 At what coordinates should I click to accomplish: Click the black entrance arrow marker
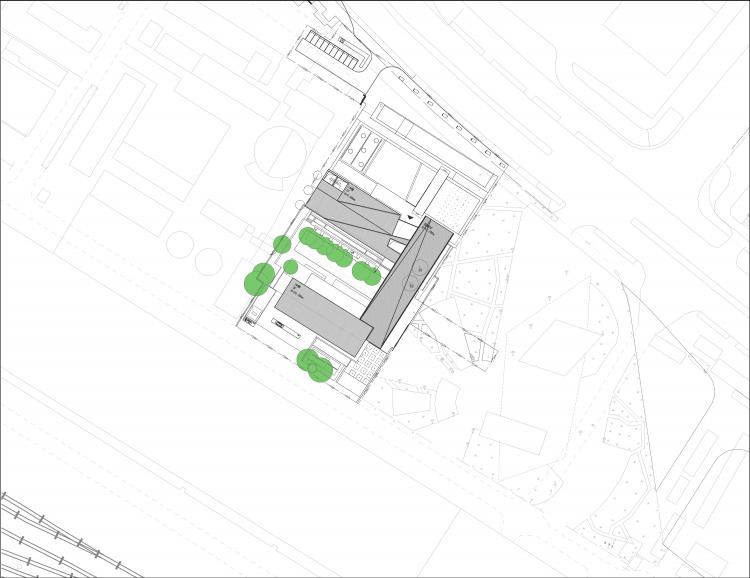412,216
